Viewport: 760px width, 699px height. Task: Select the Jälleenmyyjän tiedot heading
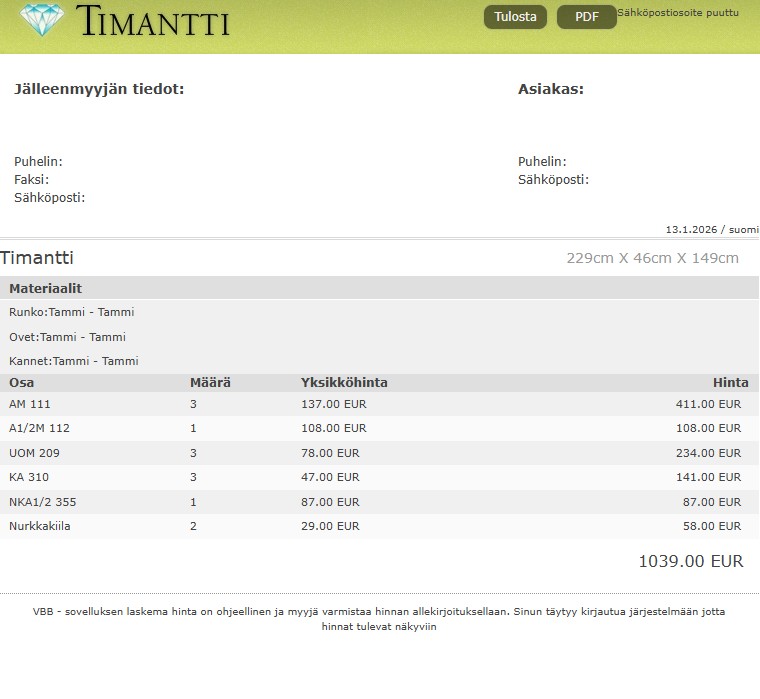99,89
